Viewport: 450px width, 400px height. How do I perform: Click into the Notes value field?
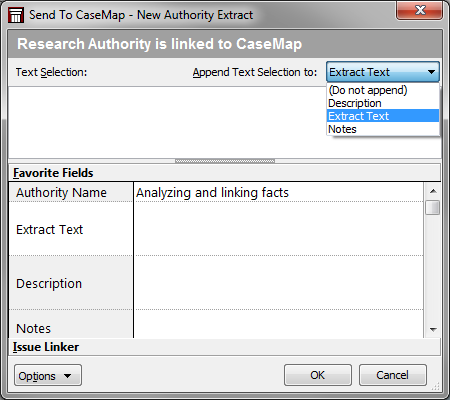point(279,324)
